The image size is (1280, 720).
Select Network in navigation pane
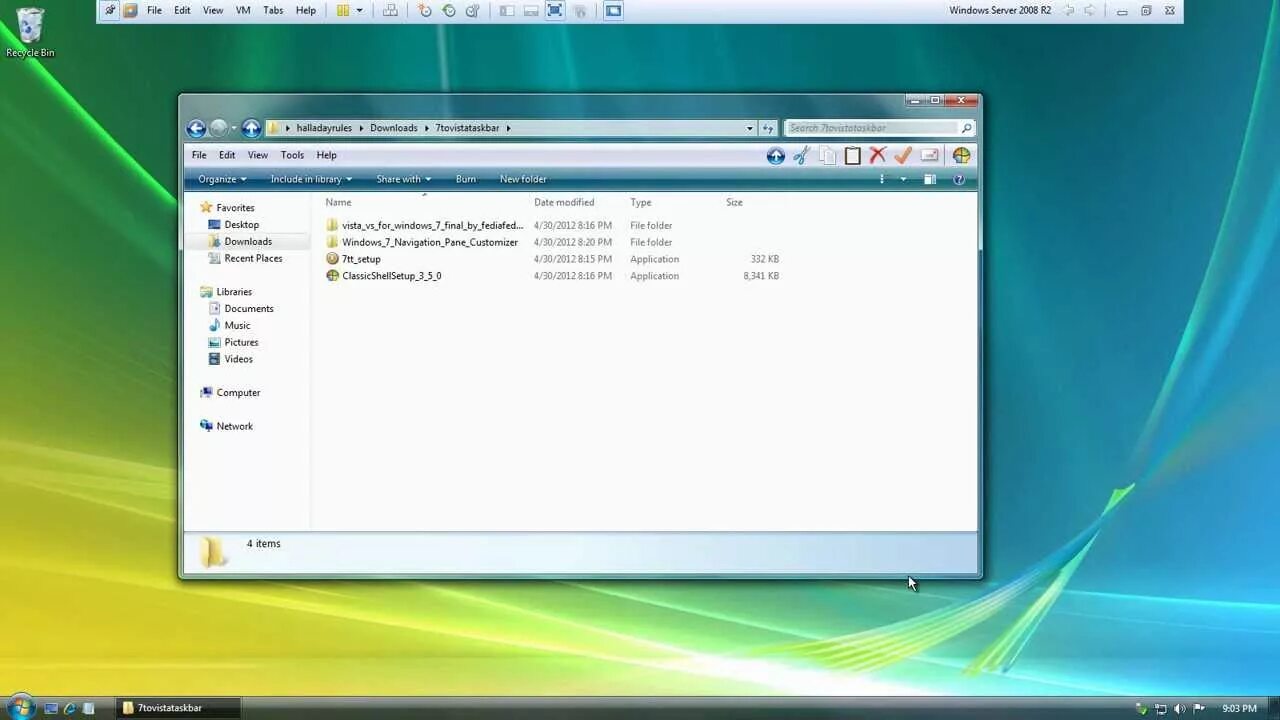tap(235, 426)
